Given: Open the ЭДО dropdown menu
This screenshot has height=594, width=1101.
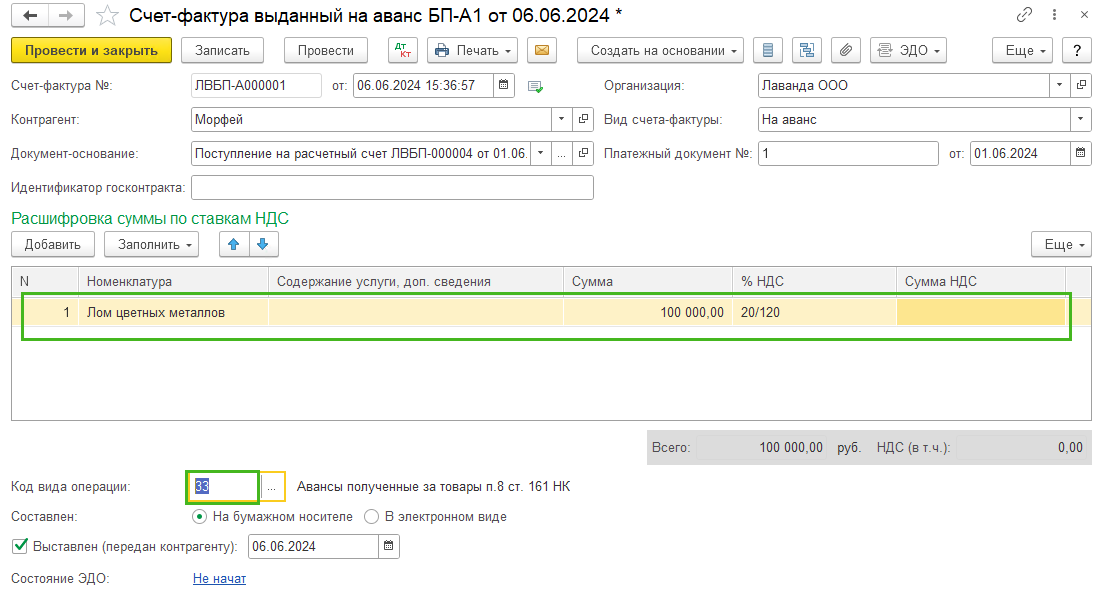Looking at the screenshot, I should click(908, 51).
